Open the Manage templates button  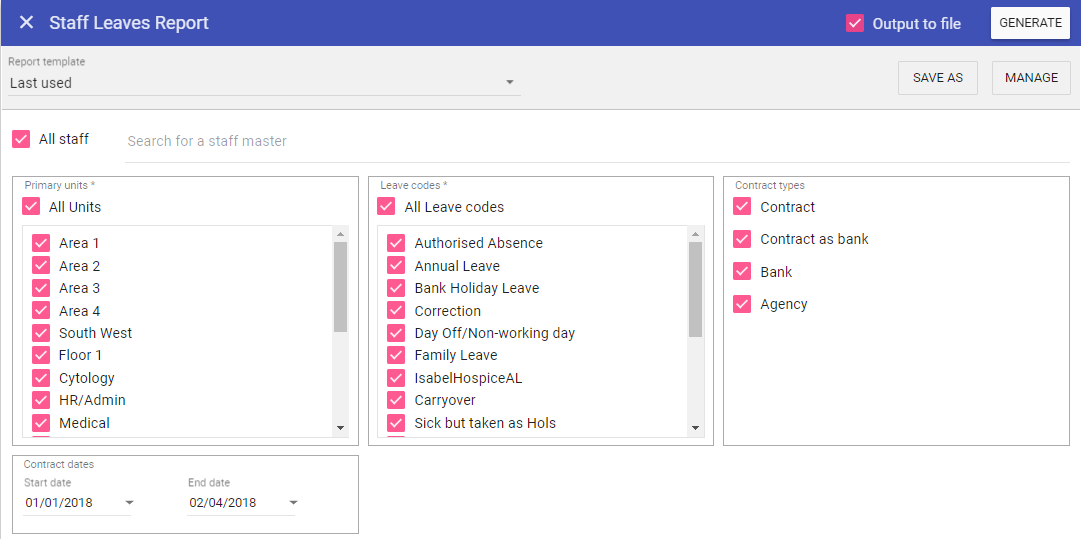click(x=1031, y=78)
